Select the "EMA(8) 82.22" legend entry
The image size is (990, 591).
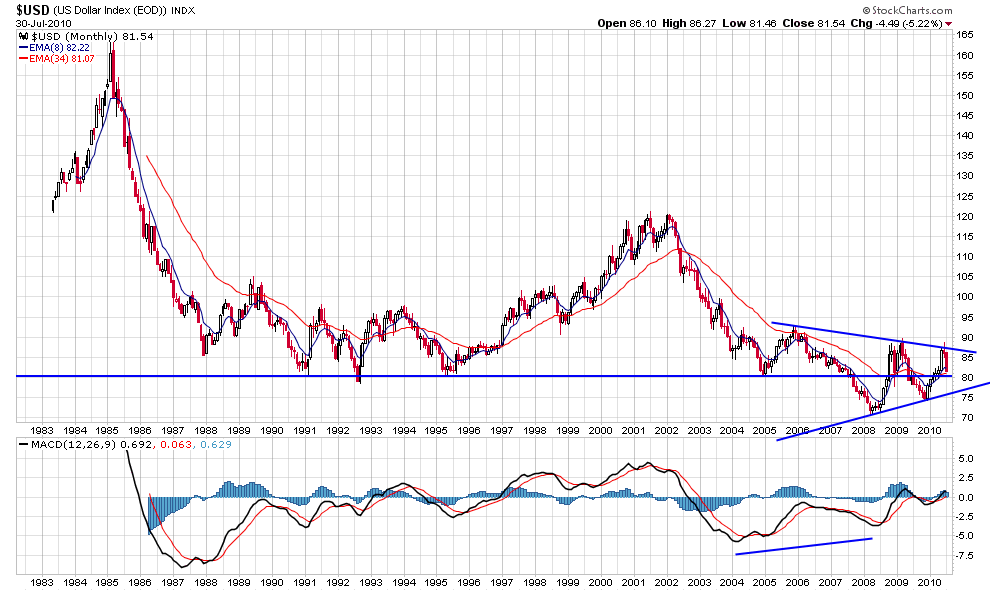coord(59,47)
